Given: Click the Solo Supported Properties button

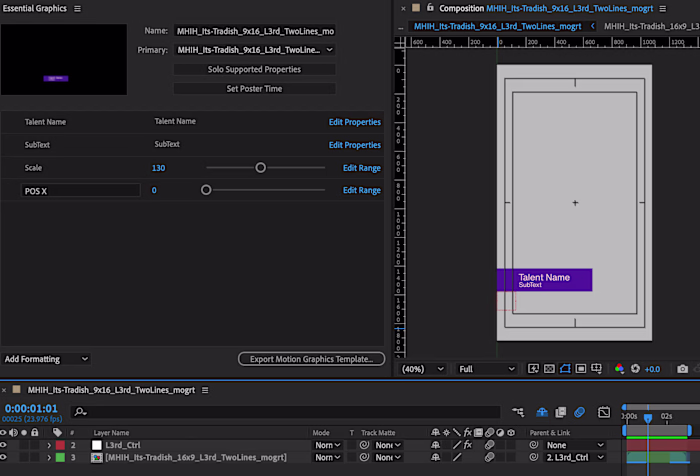Looking at the screenshot, I should 254,69.
